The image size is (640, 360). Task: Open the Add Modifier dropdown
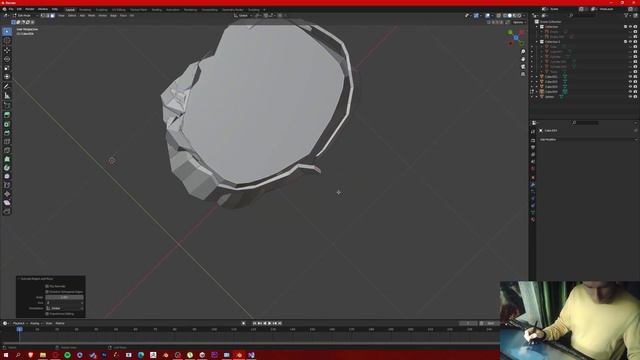coord(588,140)
